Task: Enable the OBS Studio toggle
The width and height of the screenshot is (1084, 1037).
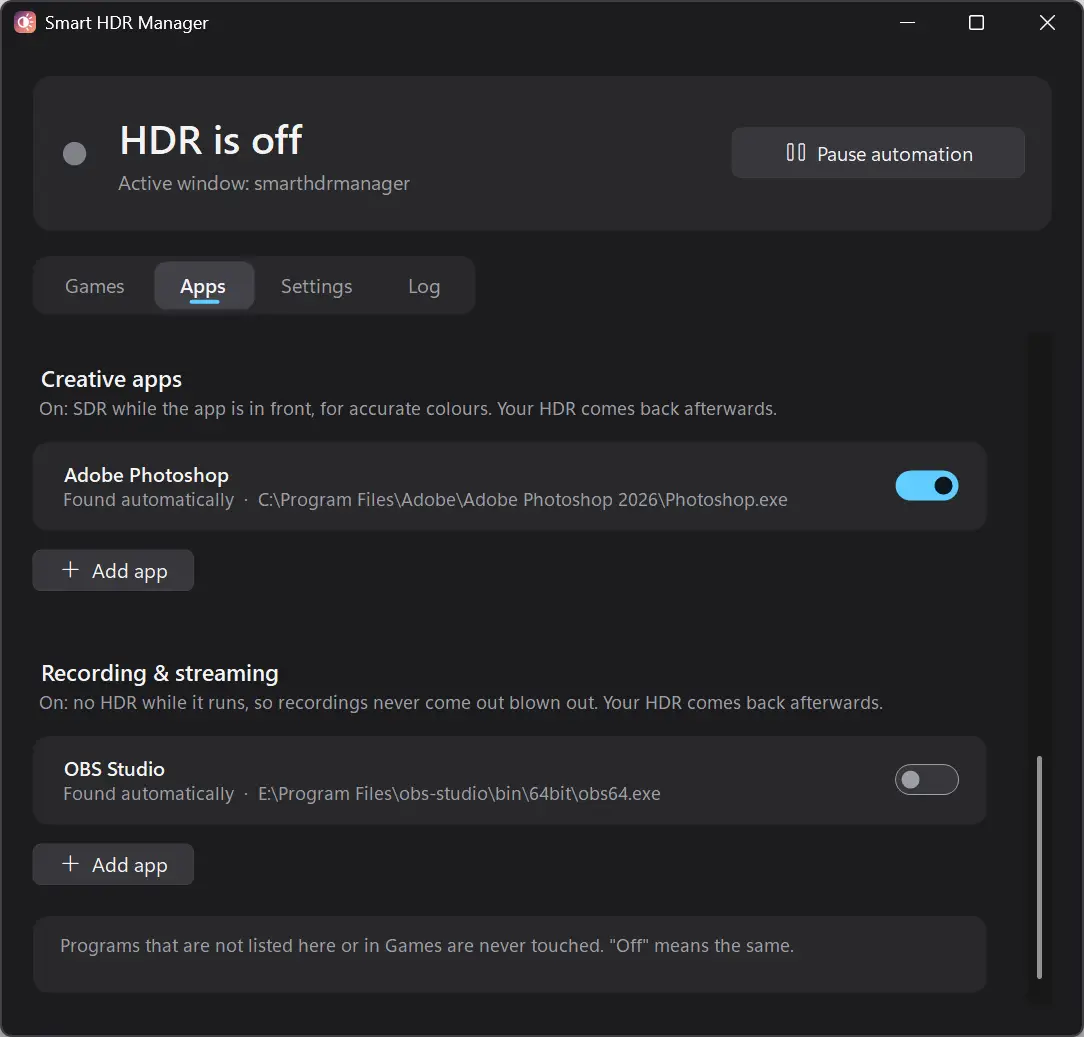Action: 926,780
